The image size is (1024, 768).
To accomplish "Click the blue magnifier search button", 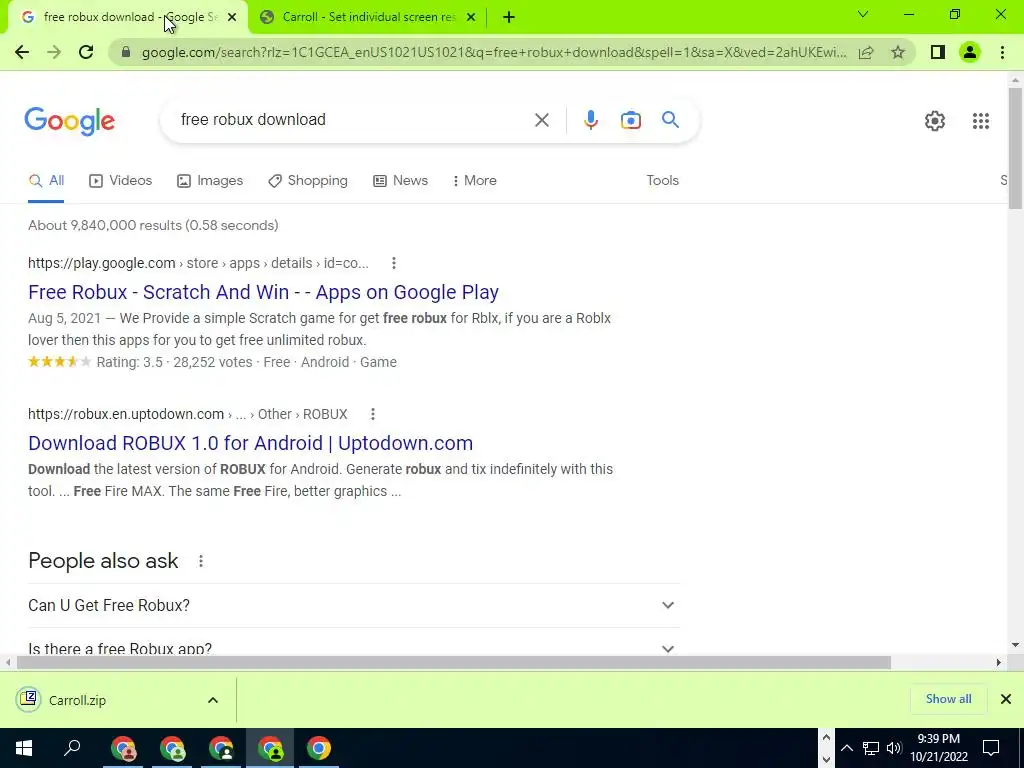I will (670, 120).
